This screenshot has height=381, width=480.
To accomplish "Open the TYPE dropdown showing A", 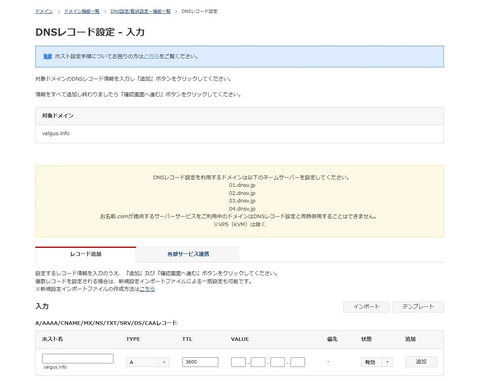I will pos(148,362).
